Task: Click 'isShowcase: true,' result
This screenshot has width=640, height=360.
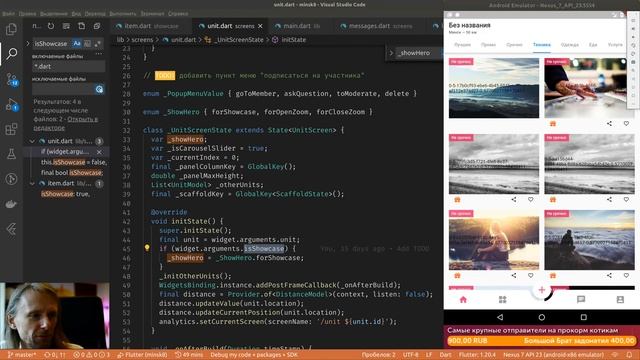Action: click(x=65, y=194)
